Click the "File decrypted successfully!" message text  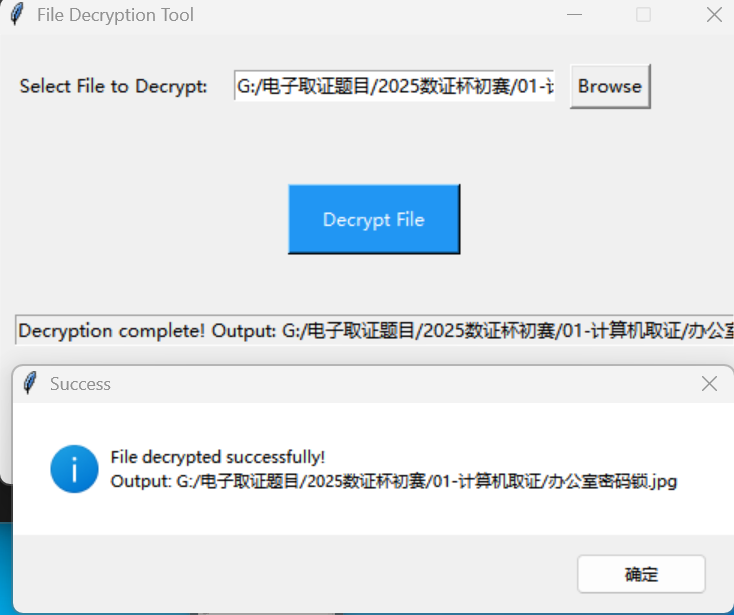click(217, 457)
